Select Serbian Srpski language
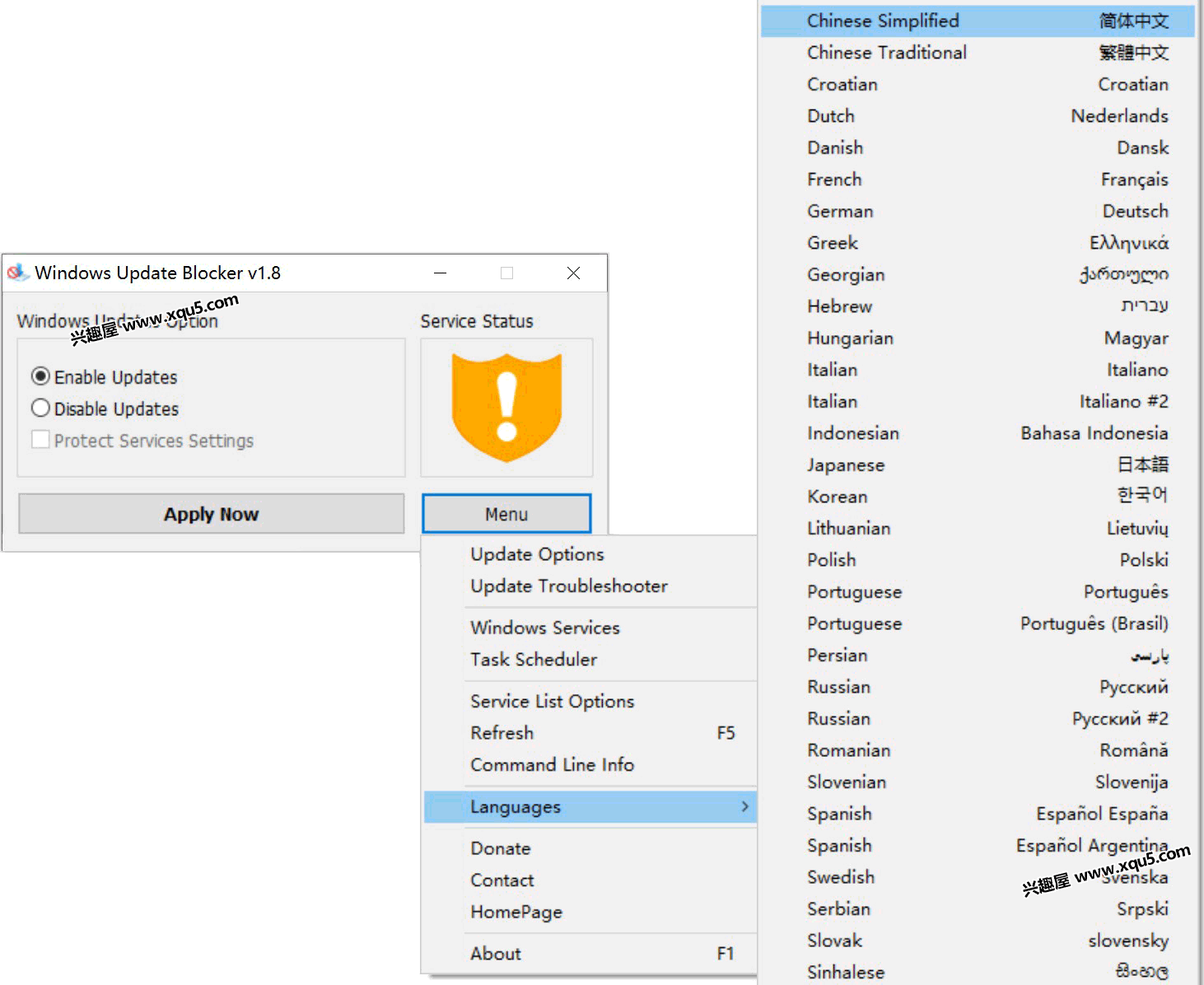Image resolution: width=1204 pixels, height=985 pixels. (x=978, y=908)
